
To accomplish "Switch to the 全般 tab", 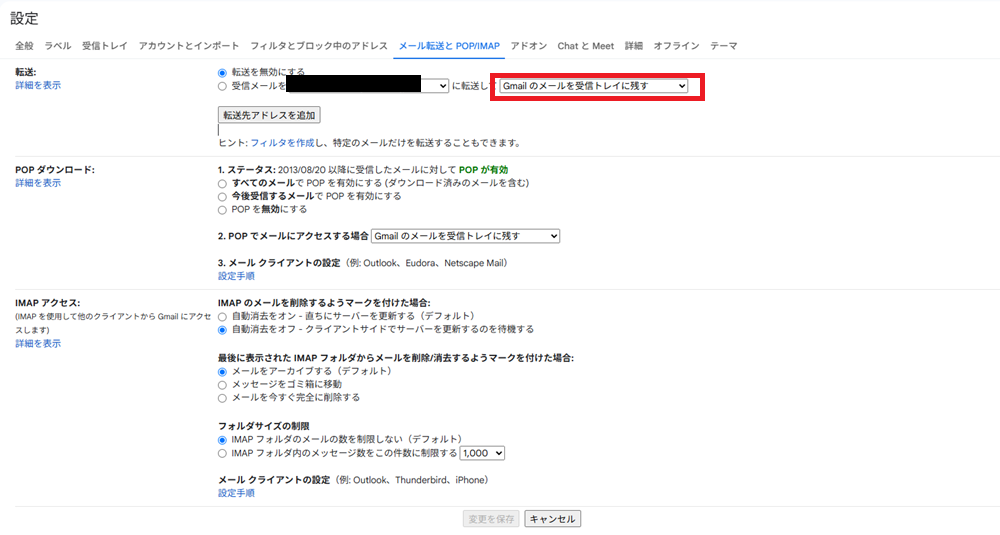I will pos(24,46).
